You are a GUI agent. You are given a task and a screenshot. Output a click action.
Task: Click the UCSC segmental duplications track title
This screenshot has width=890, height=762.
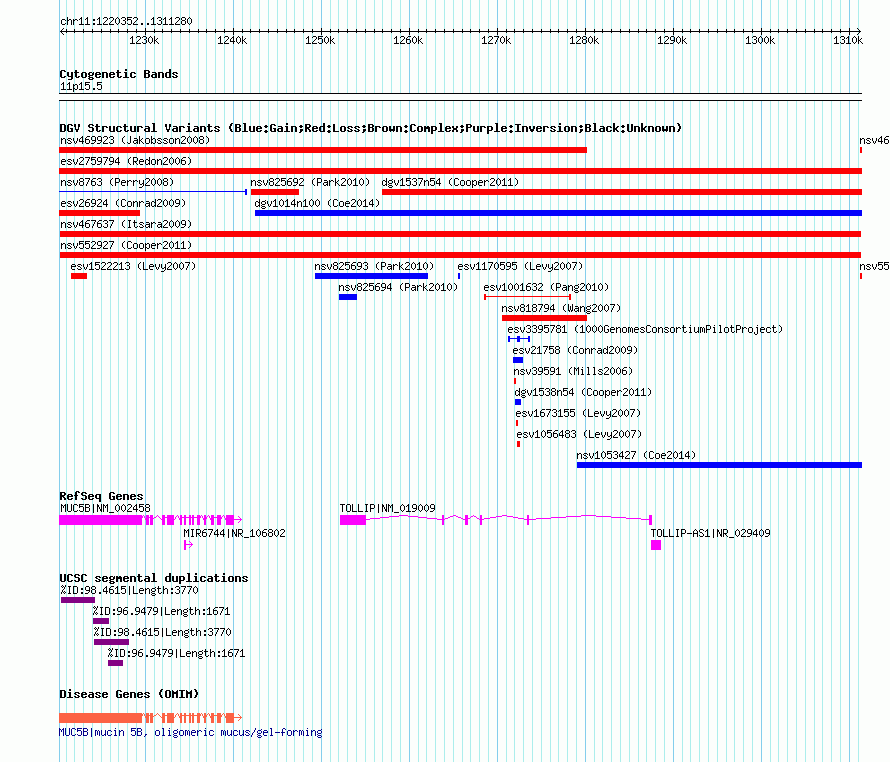click(x=154, y=578)
